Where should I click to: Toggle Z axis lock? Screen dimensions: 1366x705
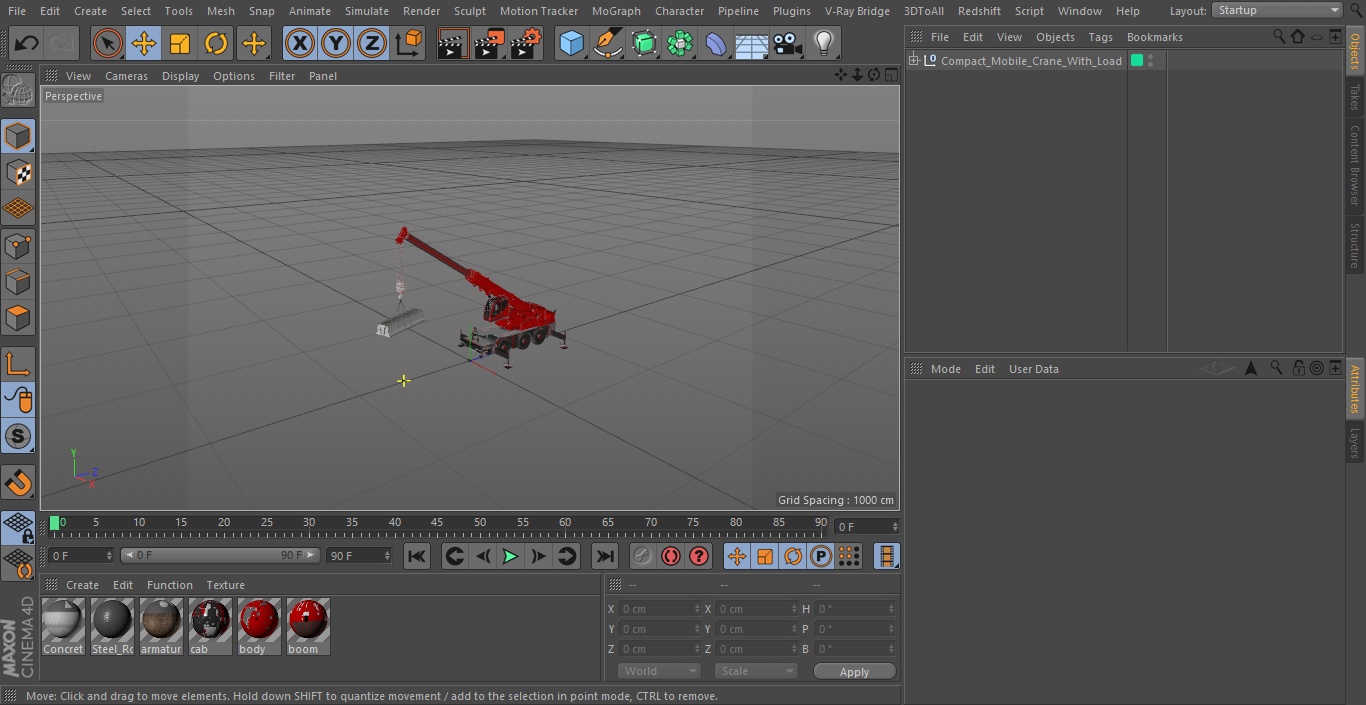(x=372, y=43)
